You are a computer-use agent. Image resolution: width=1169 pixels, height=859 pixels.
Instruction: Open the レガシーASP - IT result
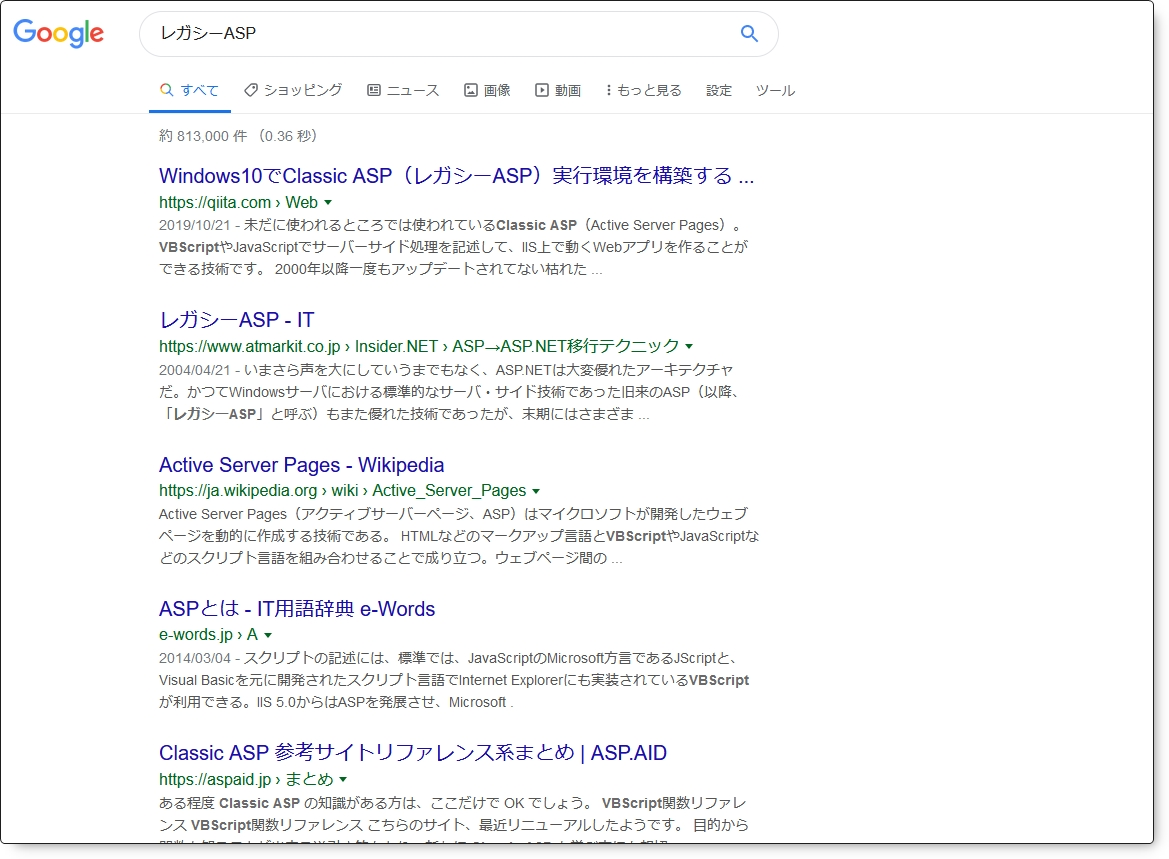[x=236, y=320]
